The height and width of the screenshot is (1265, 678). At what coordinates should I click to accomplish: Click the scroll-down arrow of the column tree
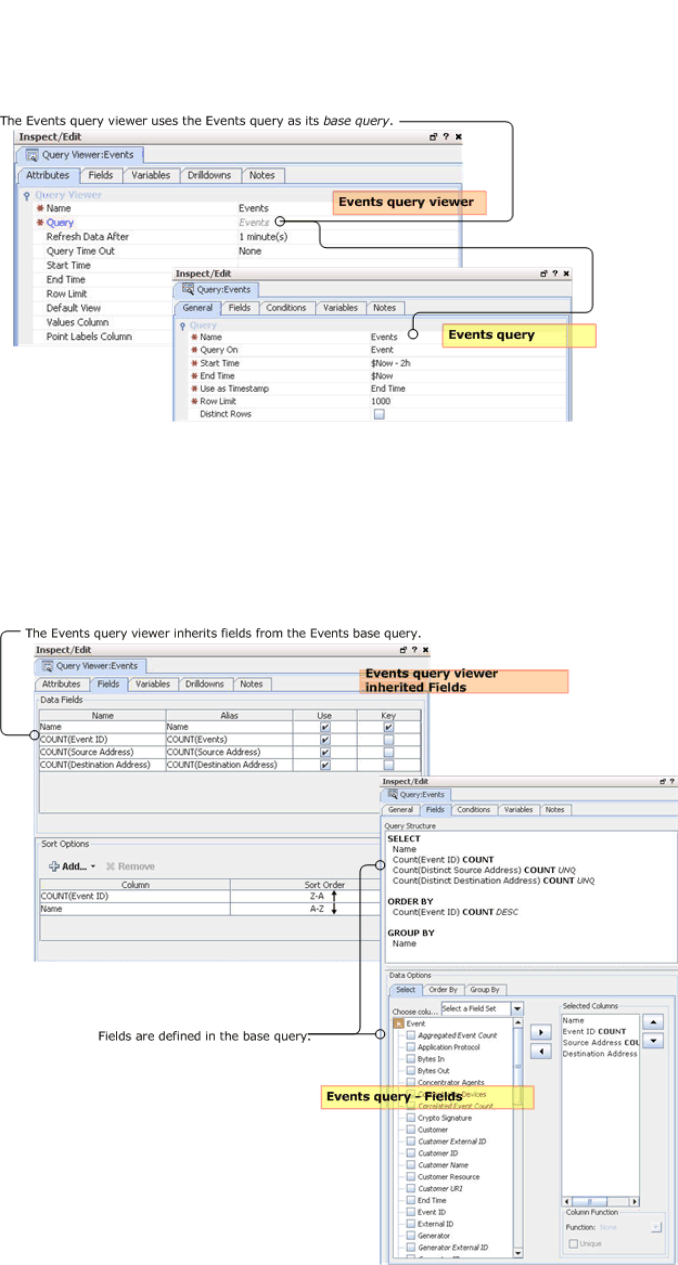pos(517,1252)
